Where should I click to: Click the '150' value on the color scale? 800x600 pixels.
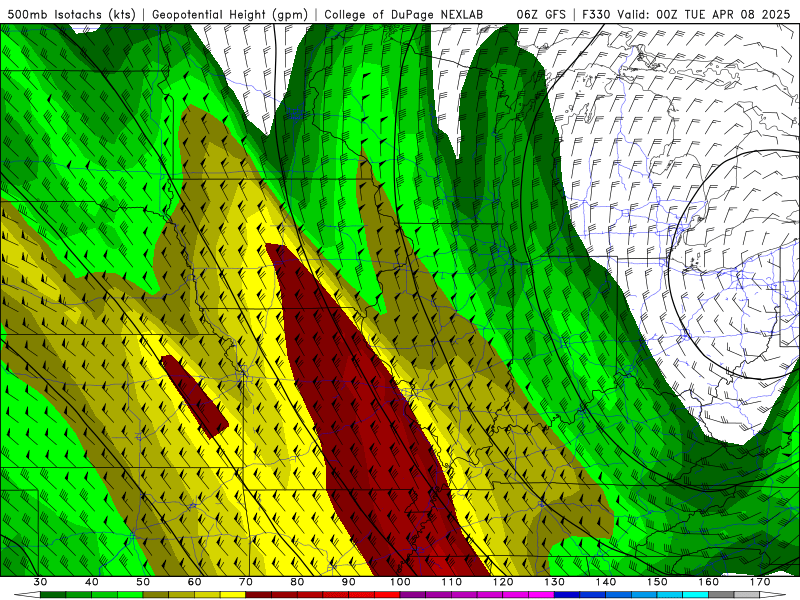[657, 582]
